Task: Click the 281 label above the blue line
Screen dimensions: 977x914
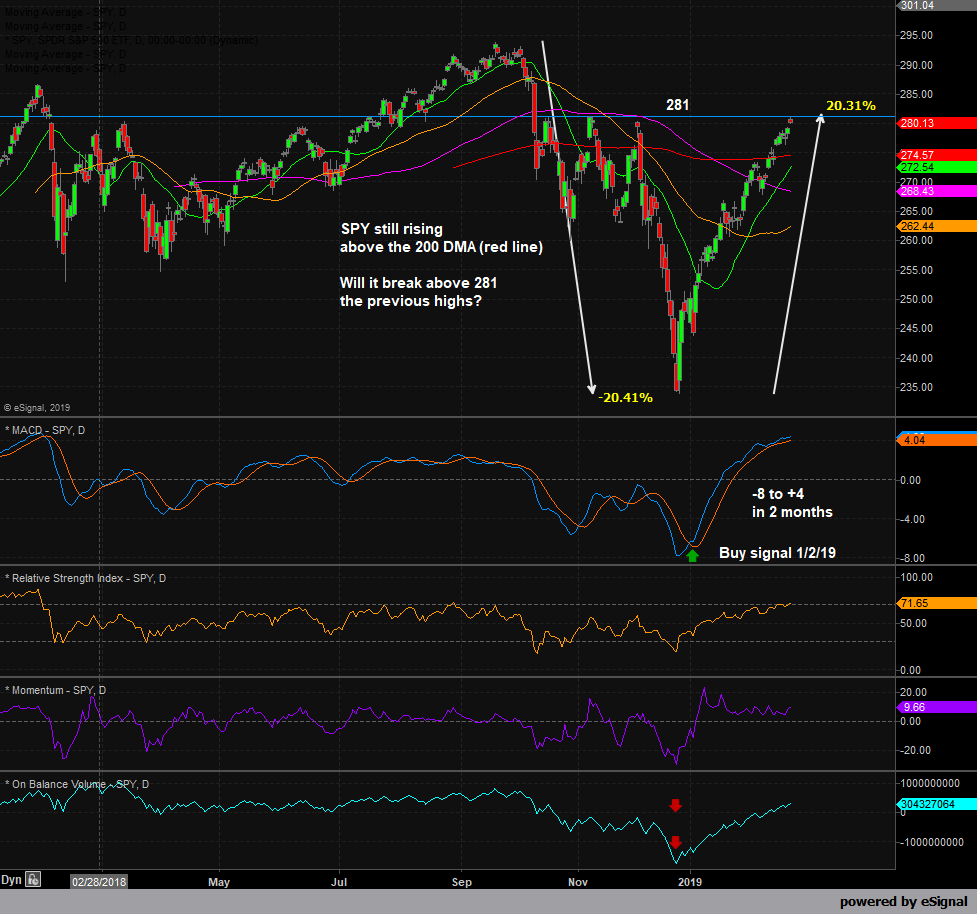Action: [x=677, y=105]
